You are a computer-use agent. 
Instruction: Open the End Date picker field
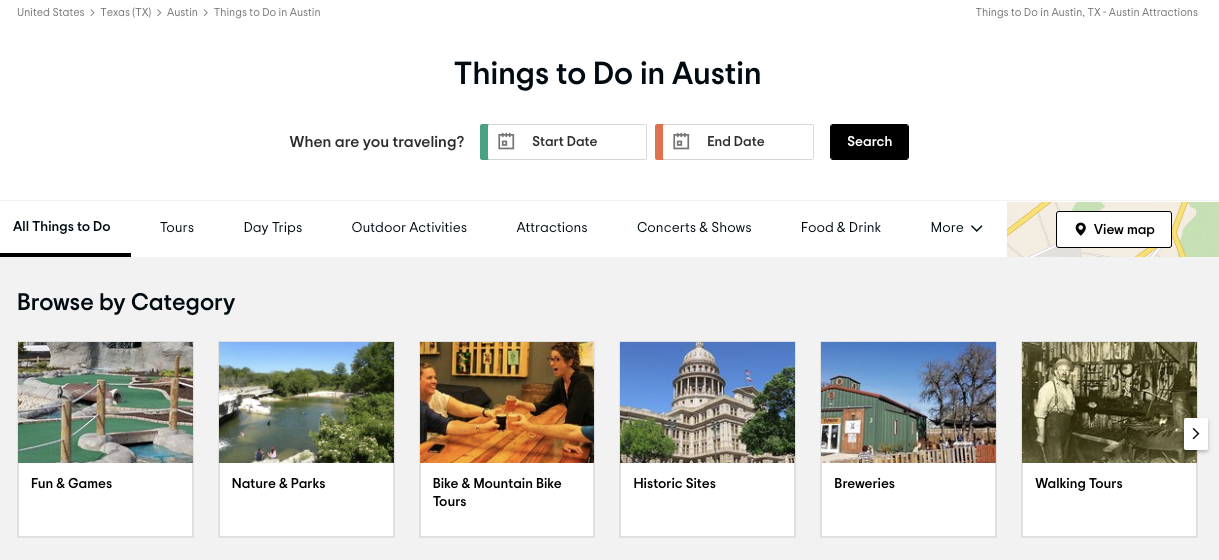[x=736, y=142]
